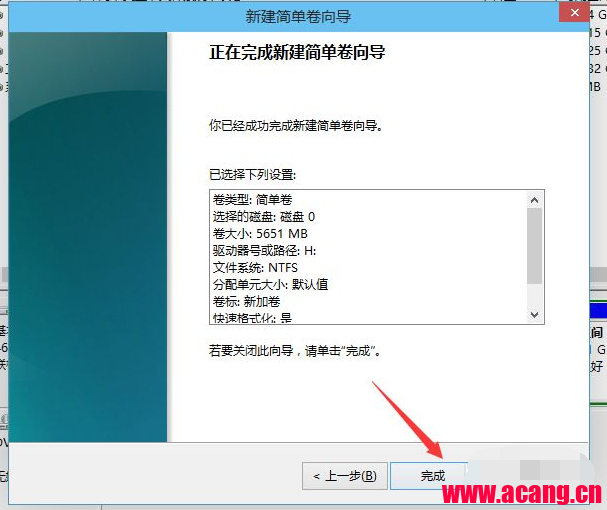
Task: Select the 选择的磁盘: 磁盘 0 line
Action: pyautogui.click(x=264, y=216)
